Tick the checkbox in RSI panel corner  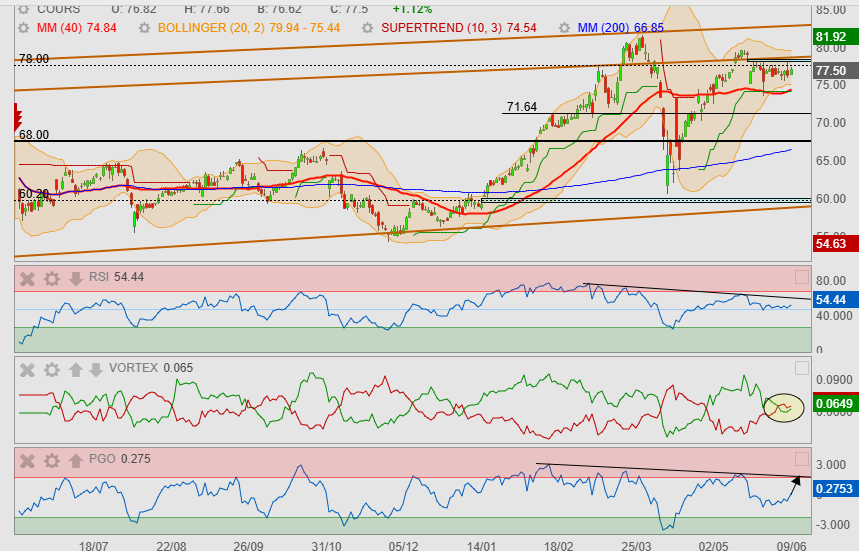801,277
